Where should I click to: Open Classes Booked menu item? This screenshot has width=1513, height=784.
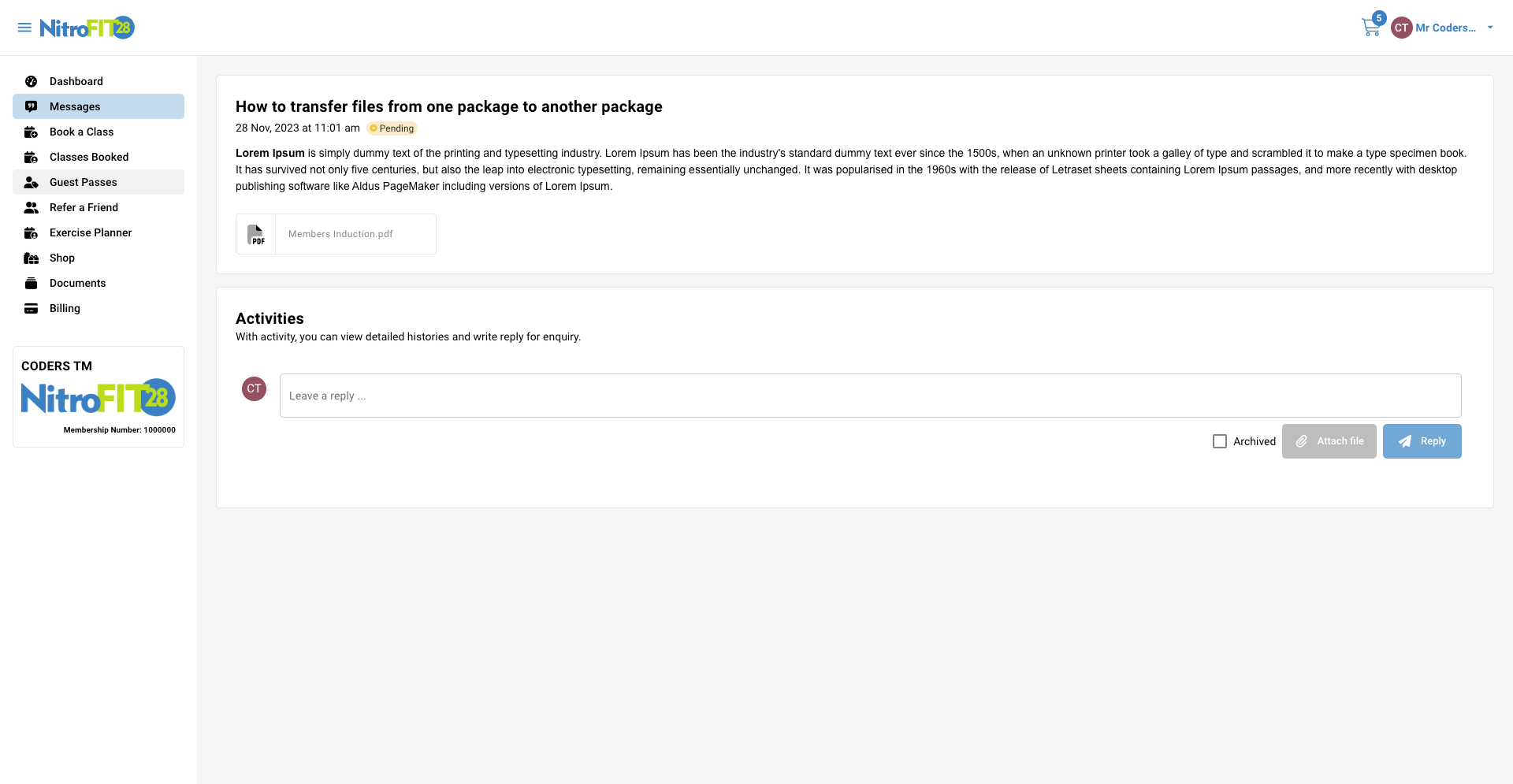pyautogui.click(x=89, y=157)
